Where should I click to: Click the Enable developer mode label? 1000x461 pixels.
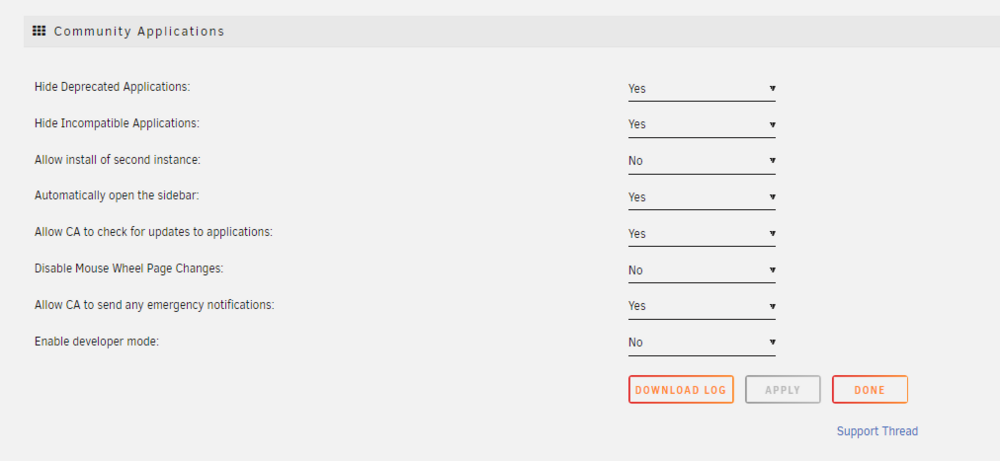(x=96, y=341)
